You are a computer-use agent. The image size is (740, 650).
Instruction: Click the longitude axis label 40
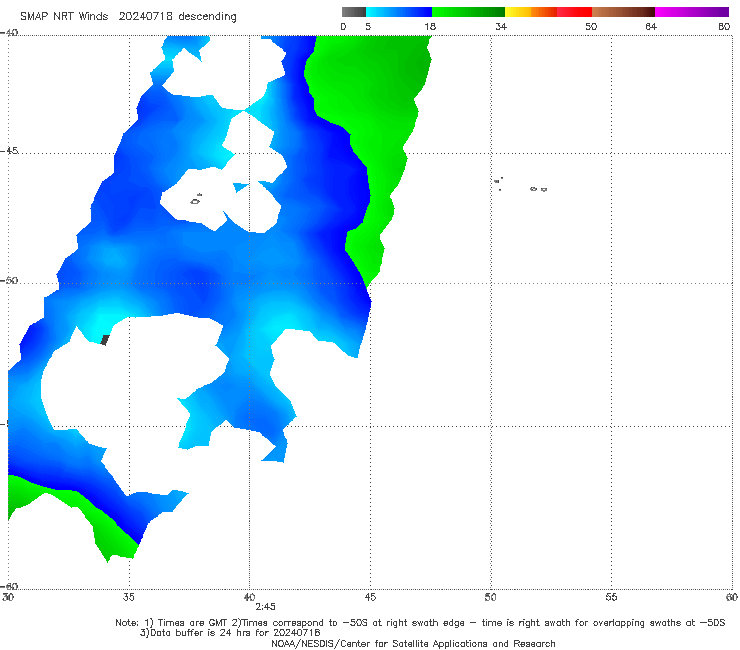(249, 597)
